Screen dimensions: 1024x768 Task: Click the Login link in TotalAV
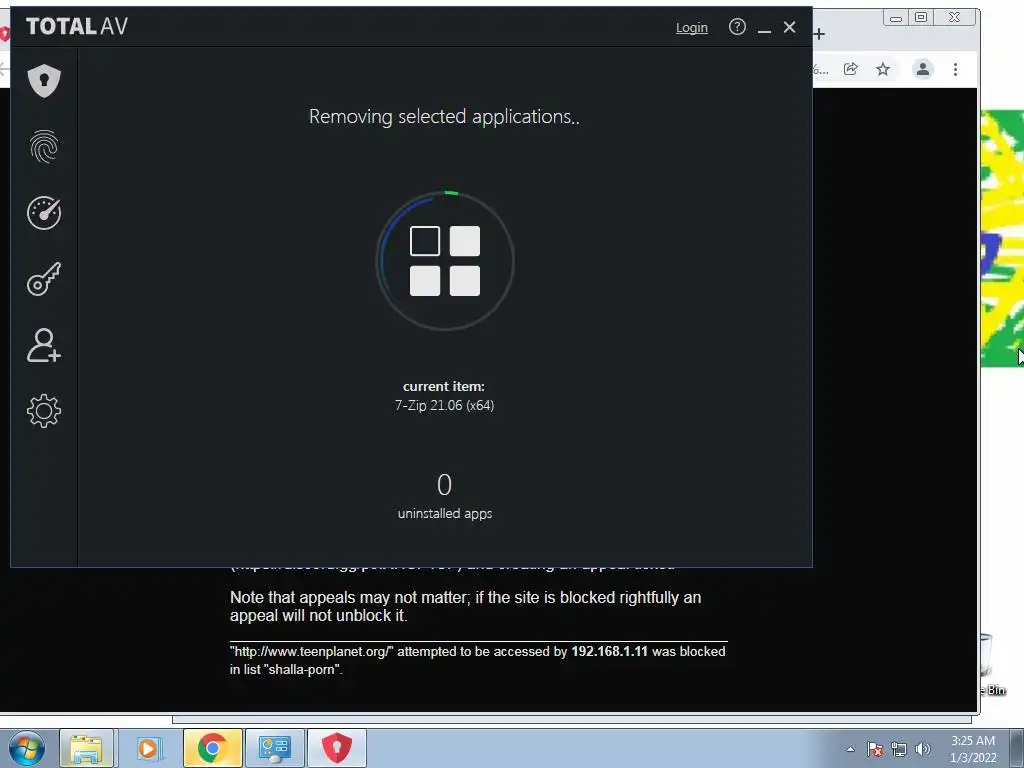[692, 27]
